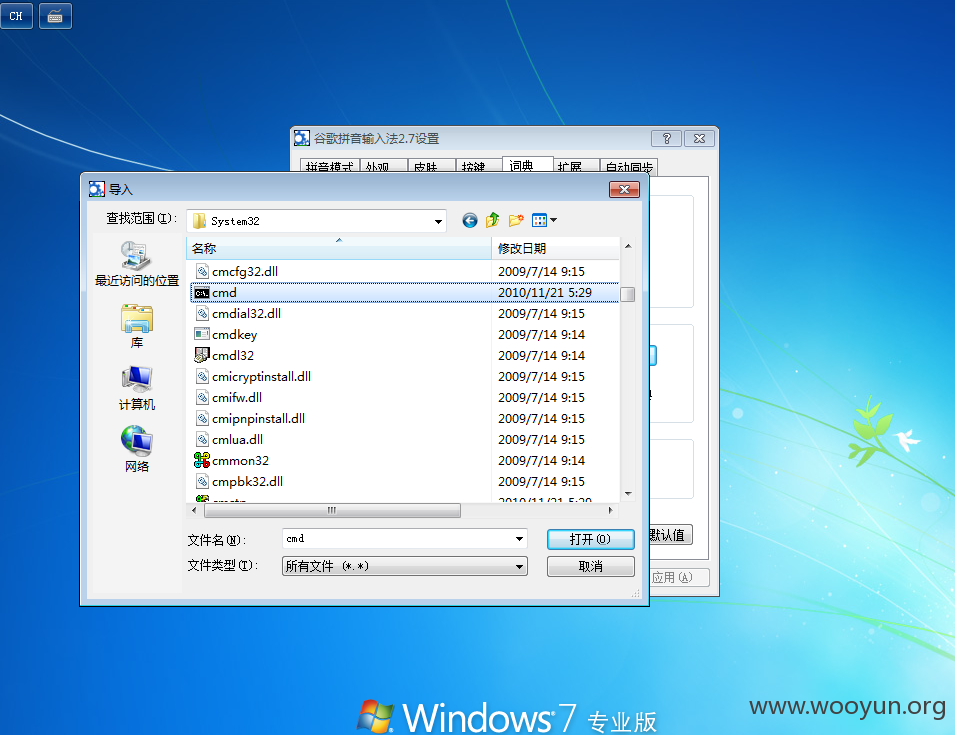Click the 默认值 button in settings window
This screenshot has width=955, height=735.
pos(671,535)
